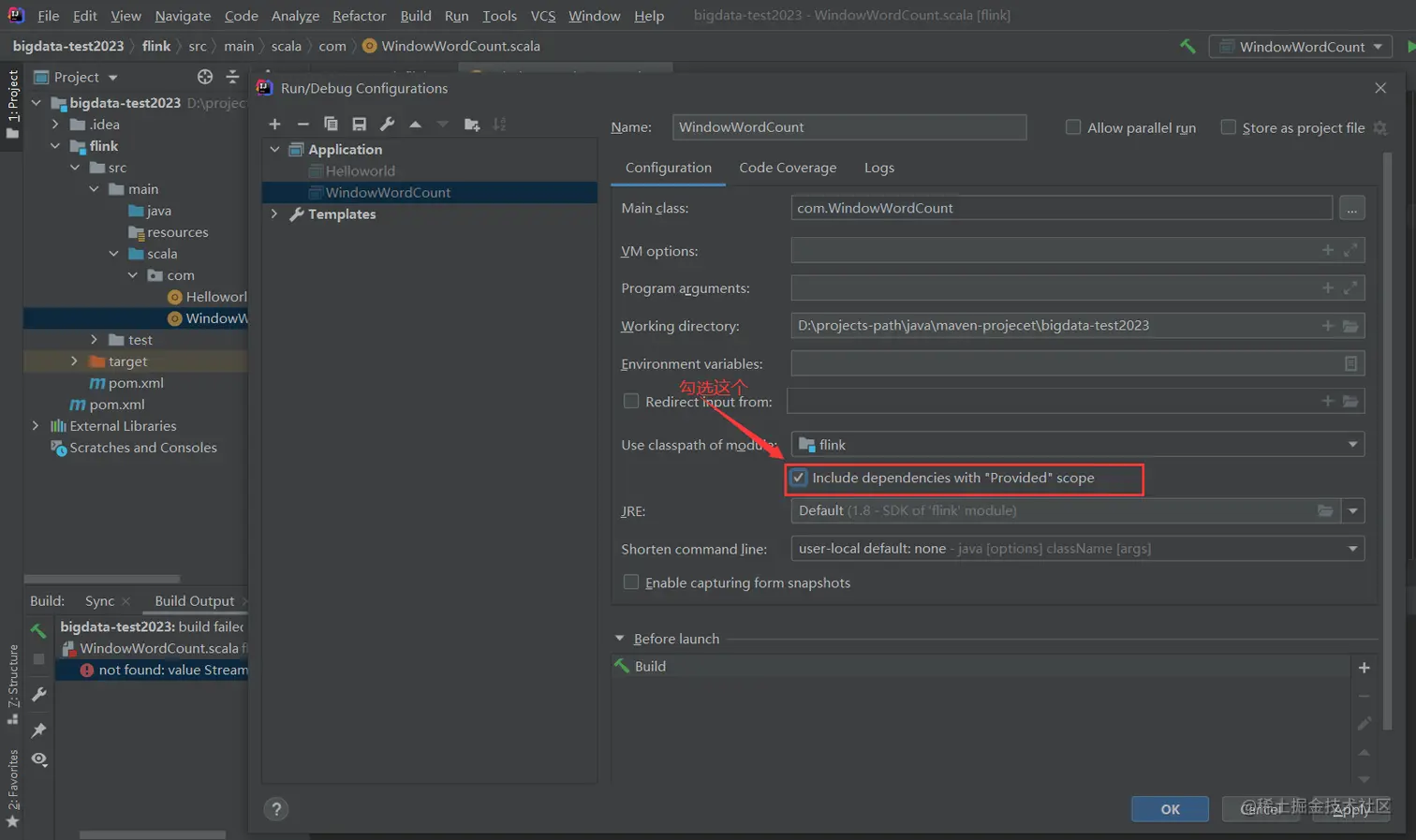This screenshot has height=840, width=1416.
Task: Click the help question mark icon
Action: (x=275, y=809)
